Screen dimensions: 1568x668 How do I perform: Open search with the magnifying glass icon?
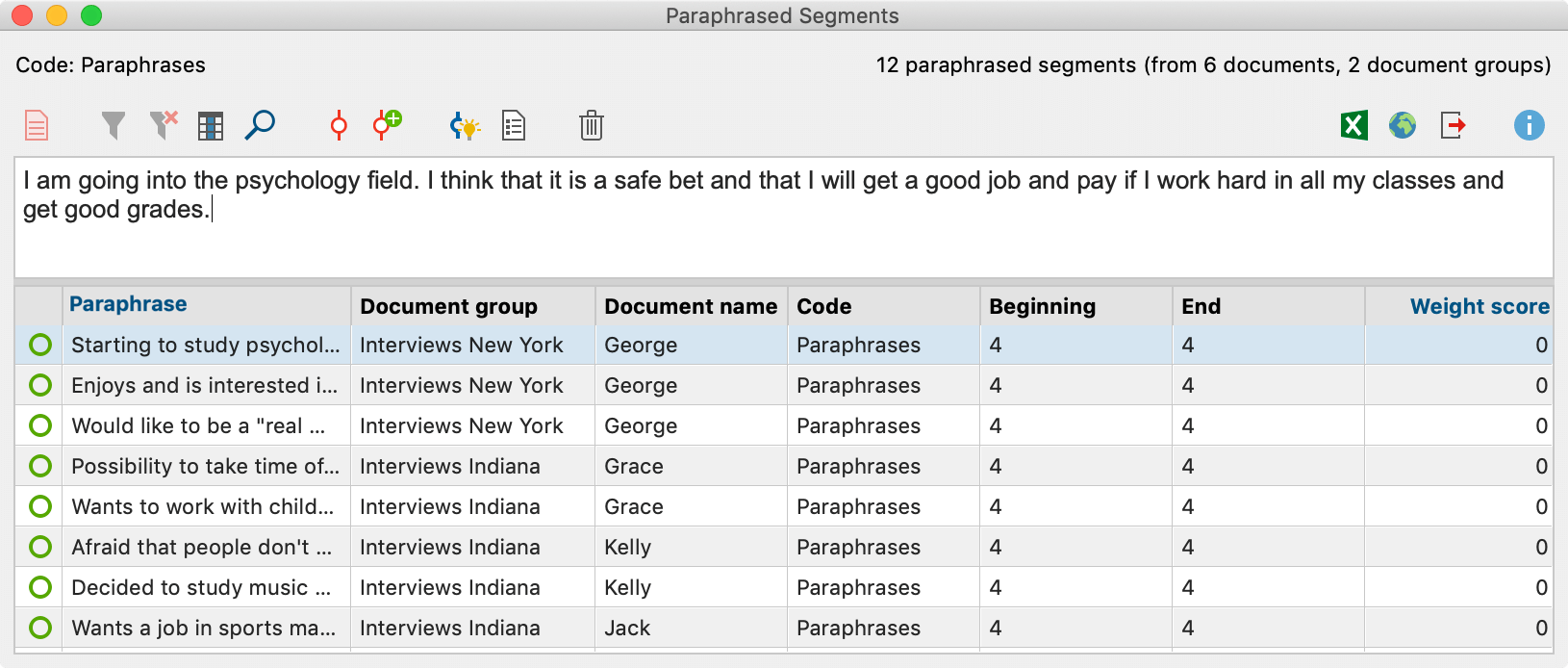tap(260, 125)
